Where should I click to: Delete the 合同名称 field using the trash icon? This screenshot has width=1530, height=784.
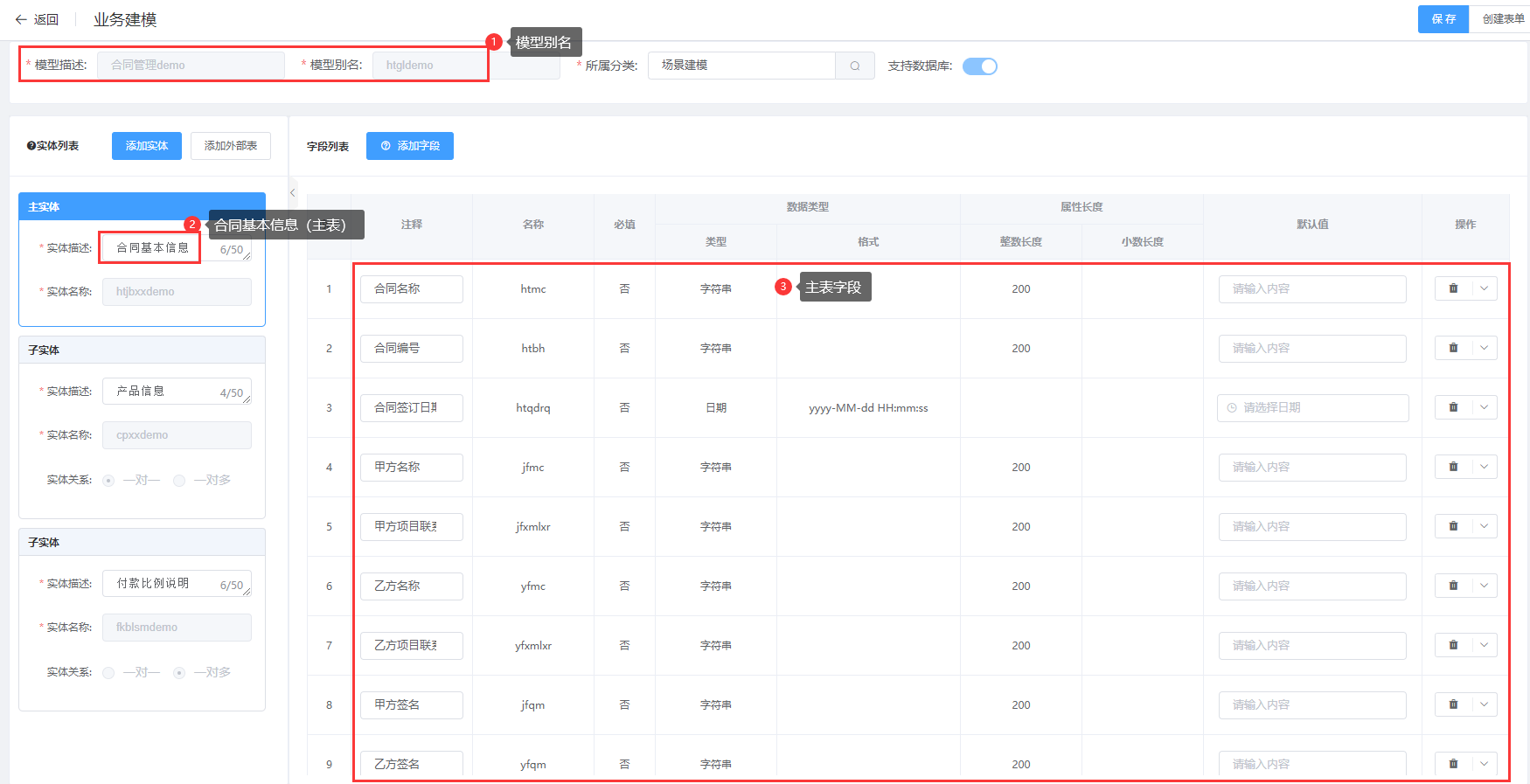(1453, 288)
